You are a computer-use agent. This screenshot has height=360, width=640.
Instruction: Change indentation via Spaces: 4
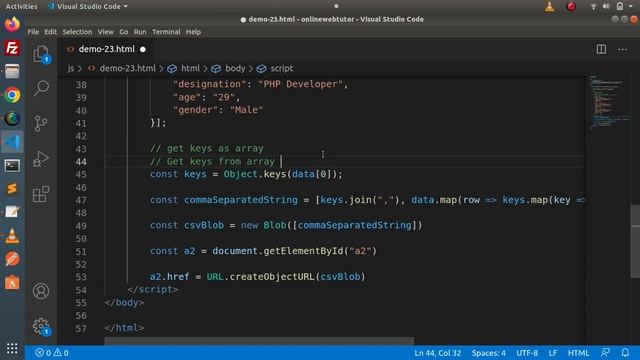click(x=489, y=353)
